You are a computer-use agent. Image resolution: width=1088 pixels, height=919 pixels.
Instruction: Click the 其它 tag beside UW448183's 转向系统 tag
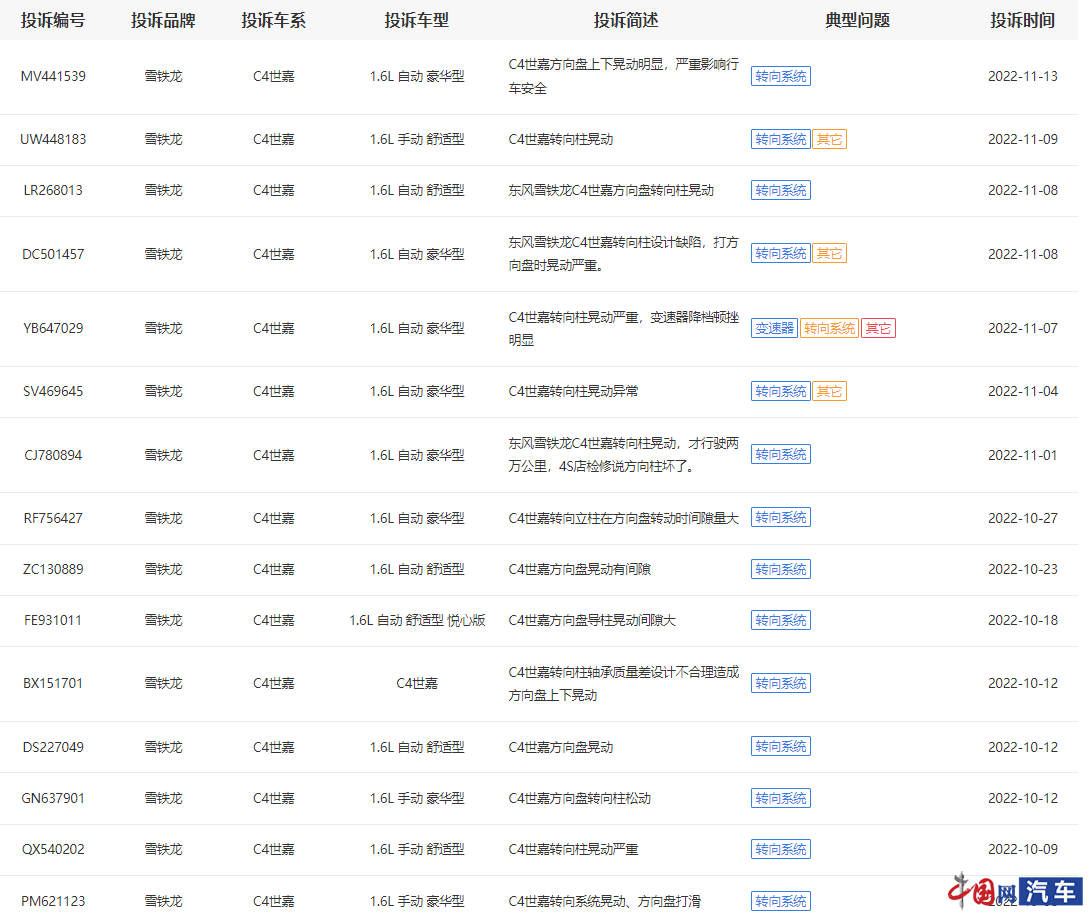coord(829,139)
